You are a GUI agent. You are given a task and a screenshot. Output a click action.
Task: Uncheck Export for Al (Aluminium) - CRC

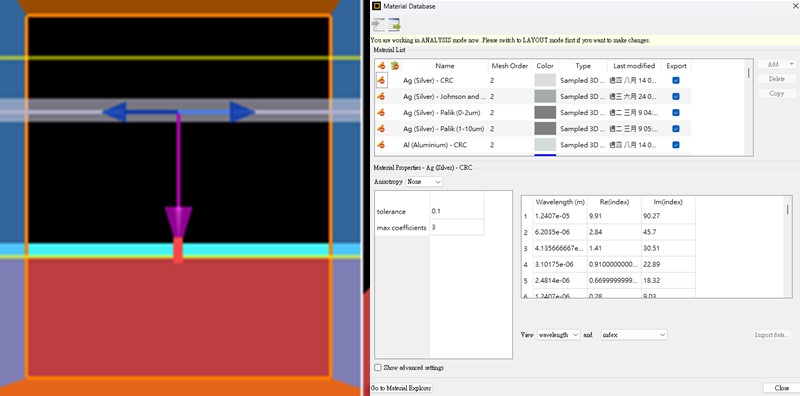676,145
